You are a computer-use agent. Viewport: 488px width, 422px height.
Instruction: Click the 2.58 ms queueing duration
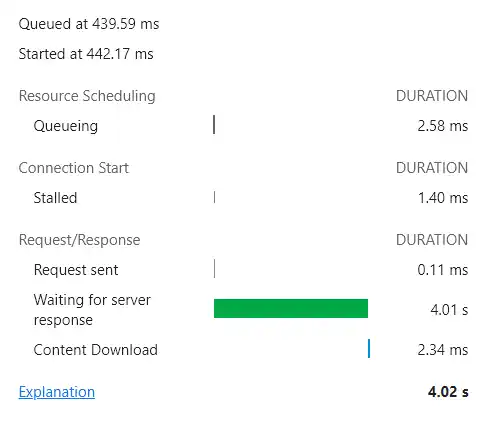(443, 126)
